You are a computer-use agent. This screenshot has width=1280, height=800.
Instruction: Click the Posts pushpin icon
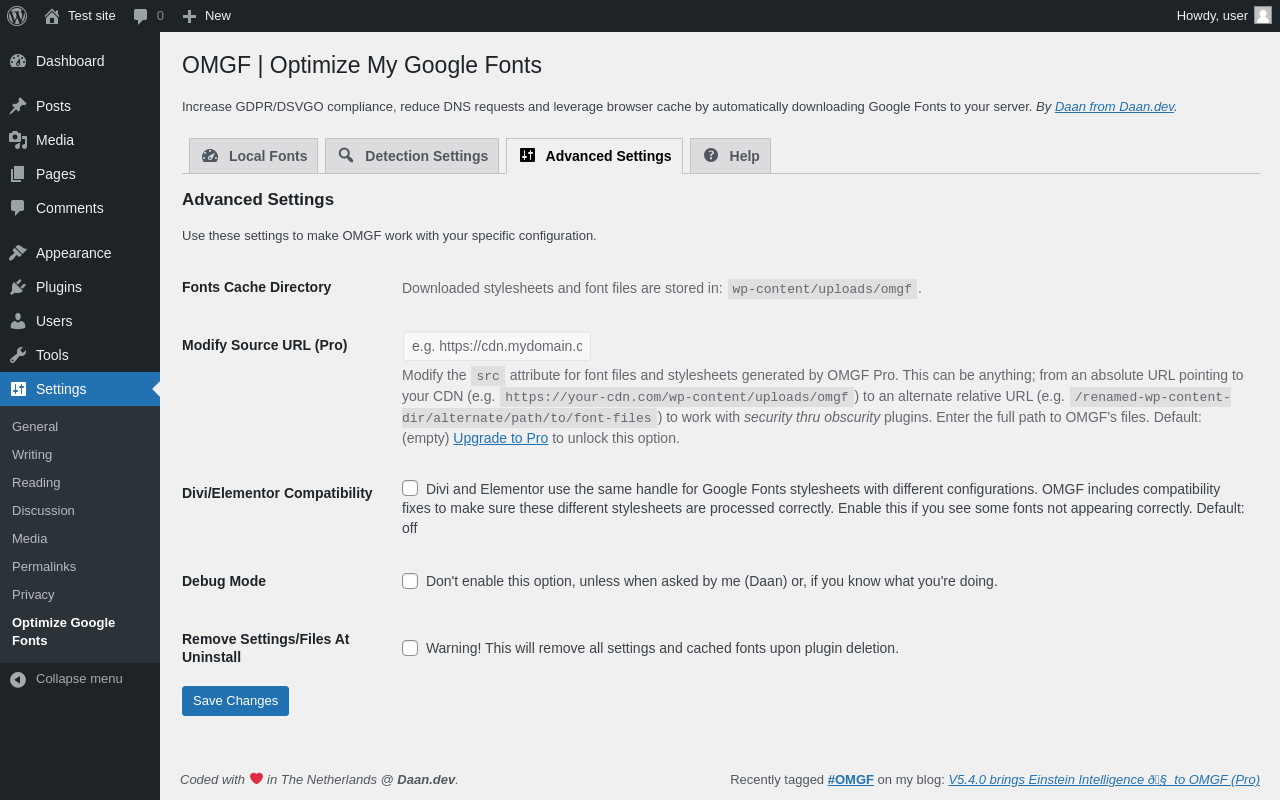pos(18,106)
